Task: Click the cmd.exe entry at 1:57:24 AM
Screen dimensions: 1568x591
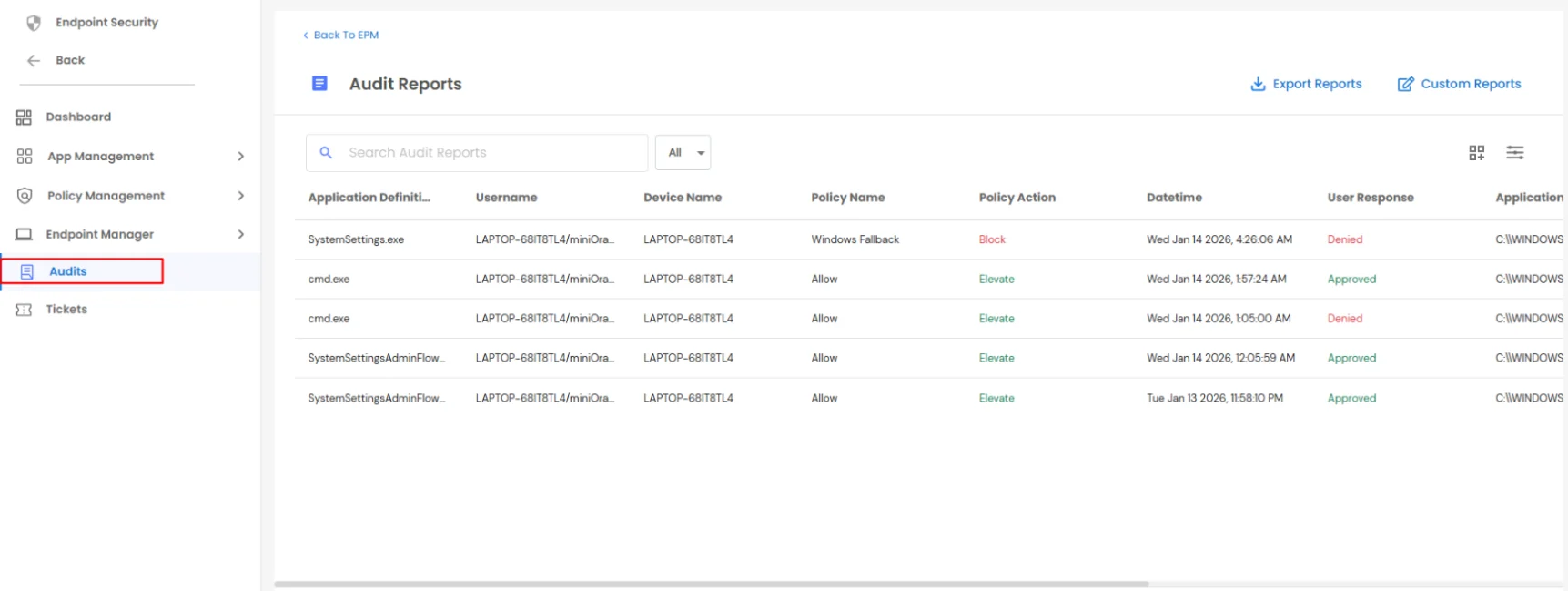Action: pyautogui.click(x=329, y=280)
